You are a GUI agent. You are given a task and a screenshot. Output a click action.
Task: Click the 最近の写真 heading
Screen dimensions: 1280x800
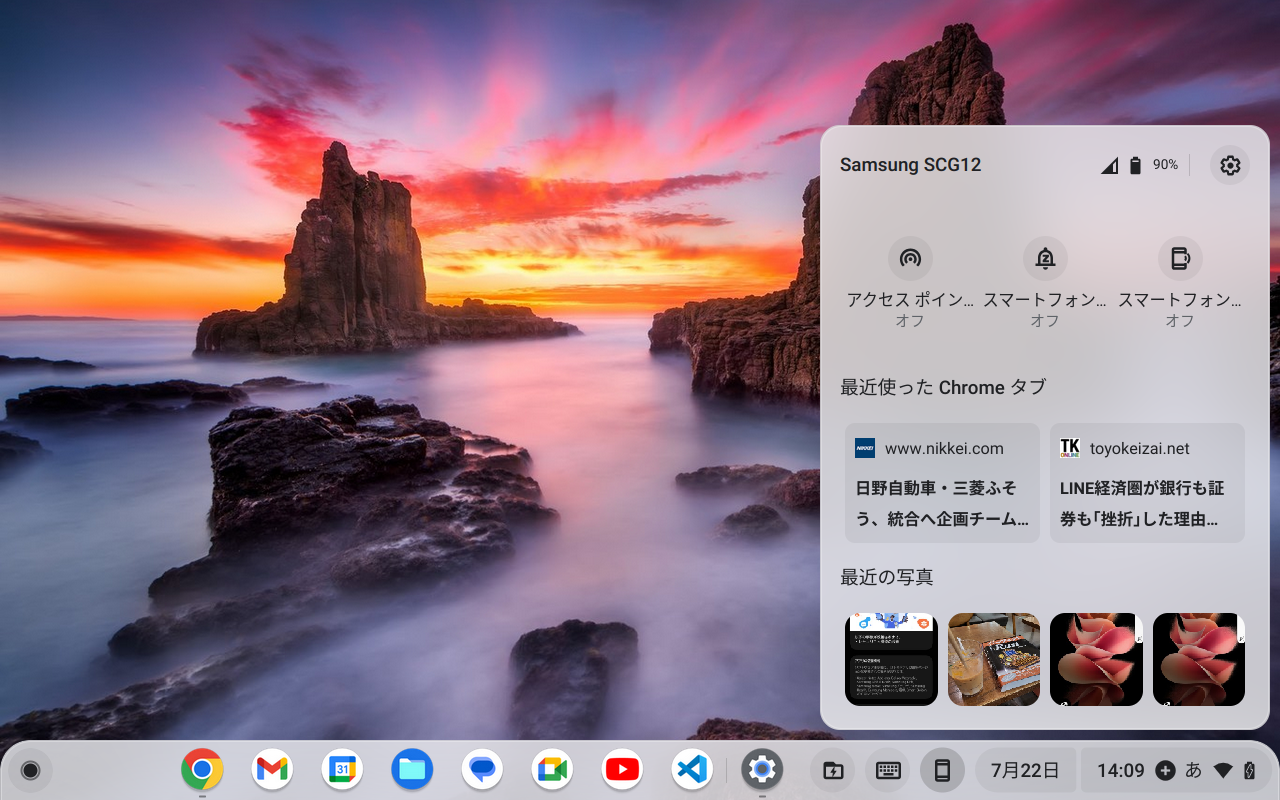pos(887,577)
